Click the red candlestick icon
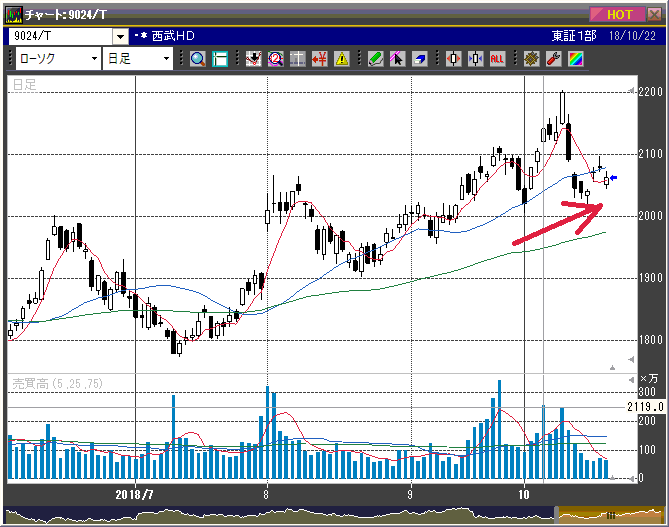Image resolution: width=669 pixels, height=527 pixels. (453, 59)
